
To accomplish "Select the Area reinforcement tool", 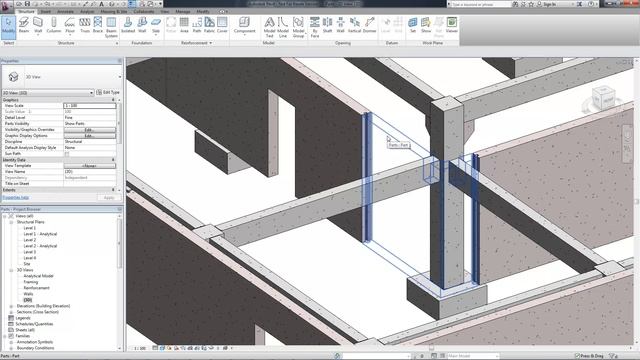I will point(184,25).
